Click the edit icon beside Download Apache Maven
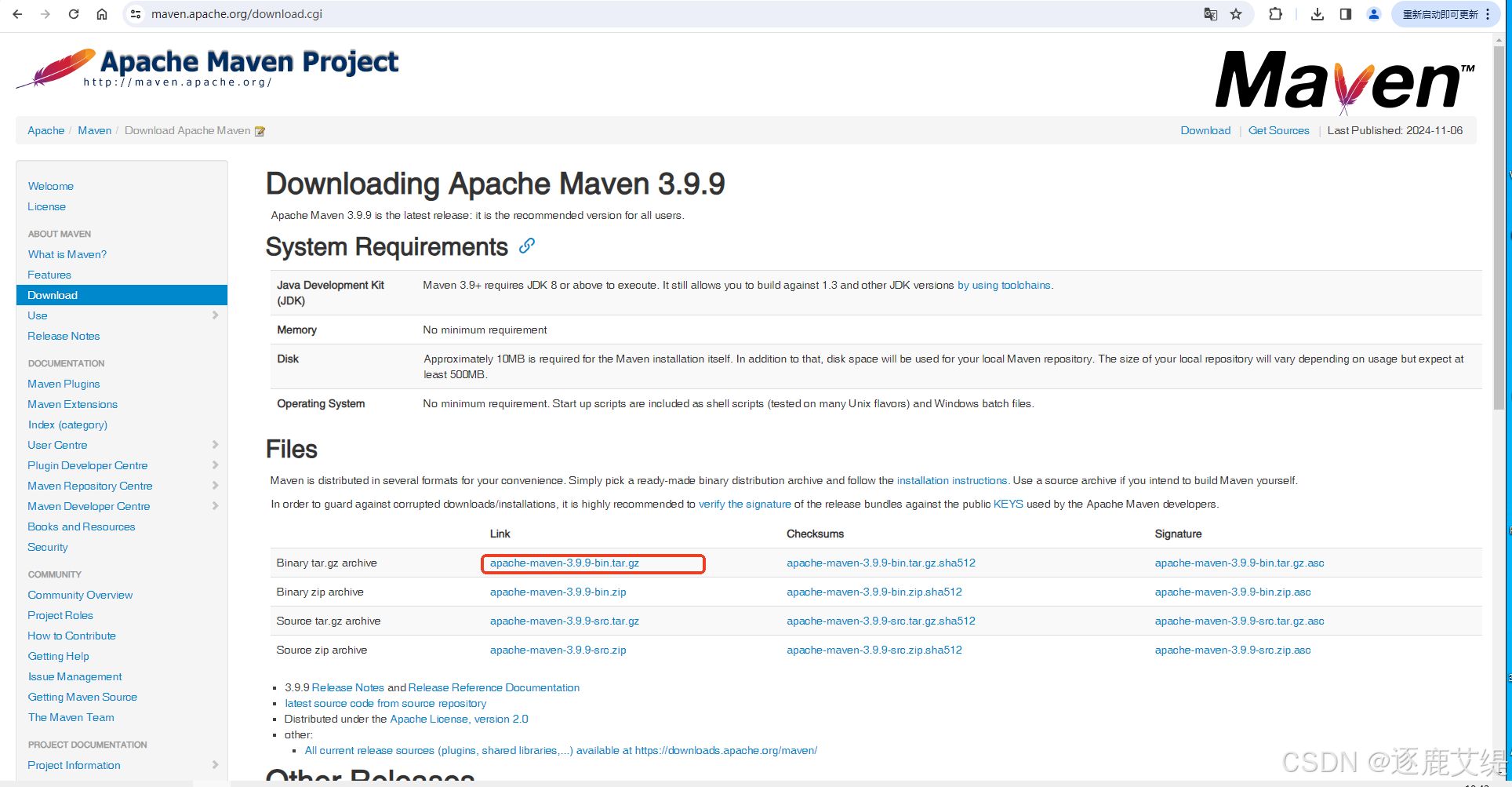Image resolution: width=1512 pixels, height=787 pixels. [x=260, y=131]
